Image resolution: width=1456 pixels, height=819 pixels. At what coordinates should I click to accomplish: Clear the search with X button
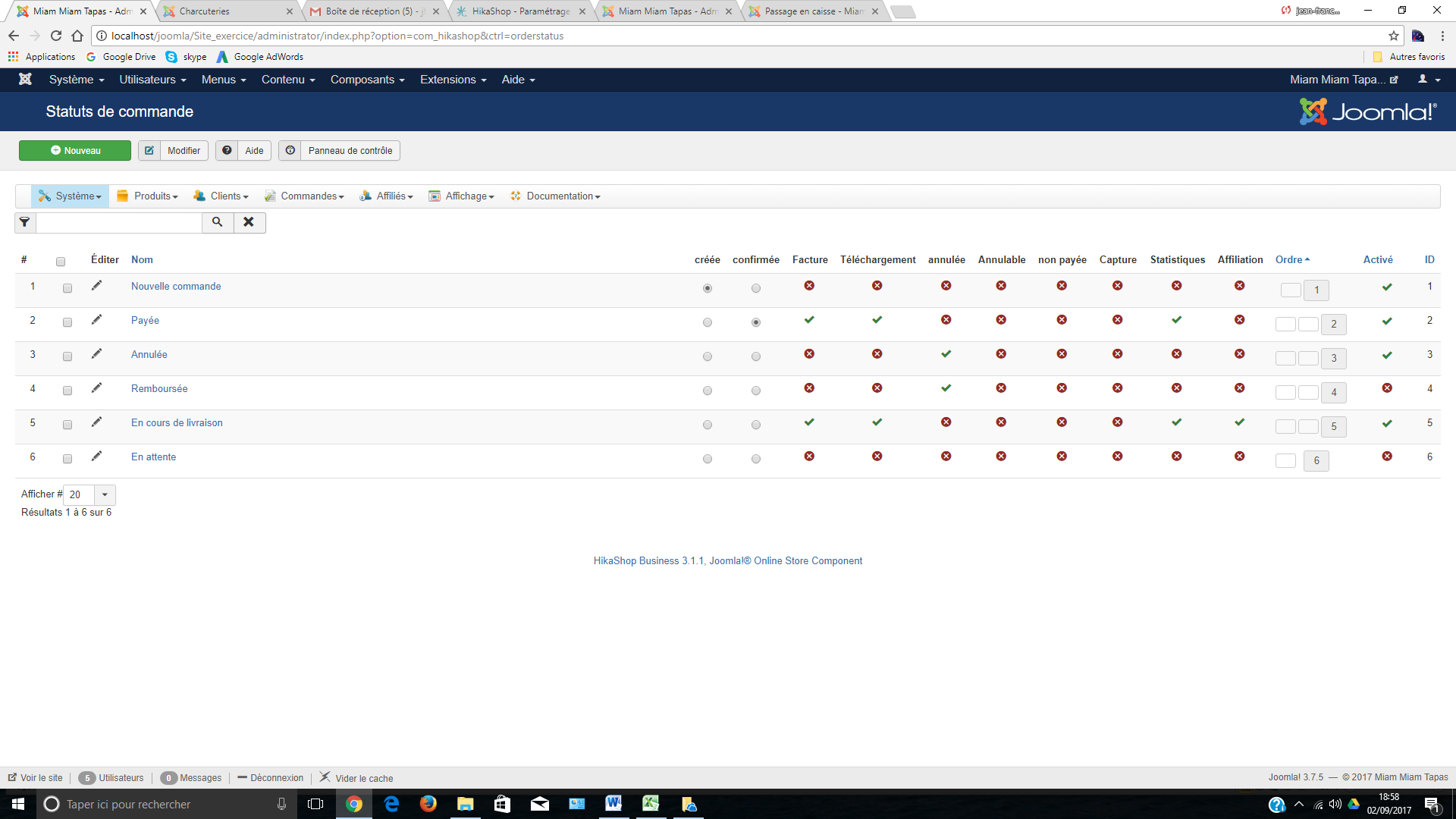[x=249, y=222]
